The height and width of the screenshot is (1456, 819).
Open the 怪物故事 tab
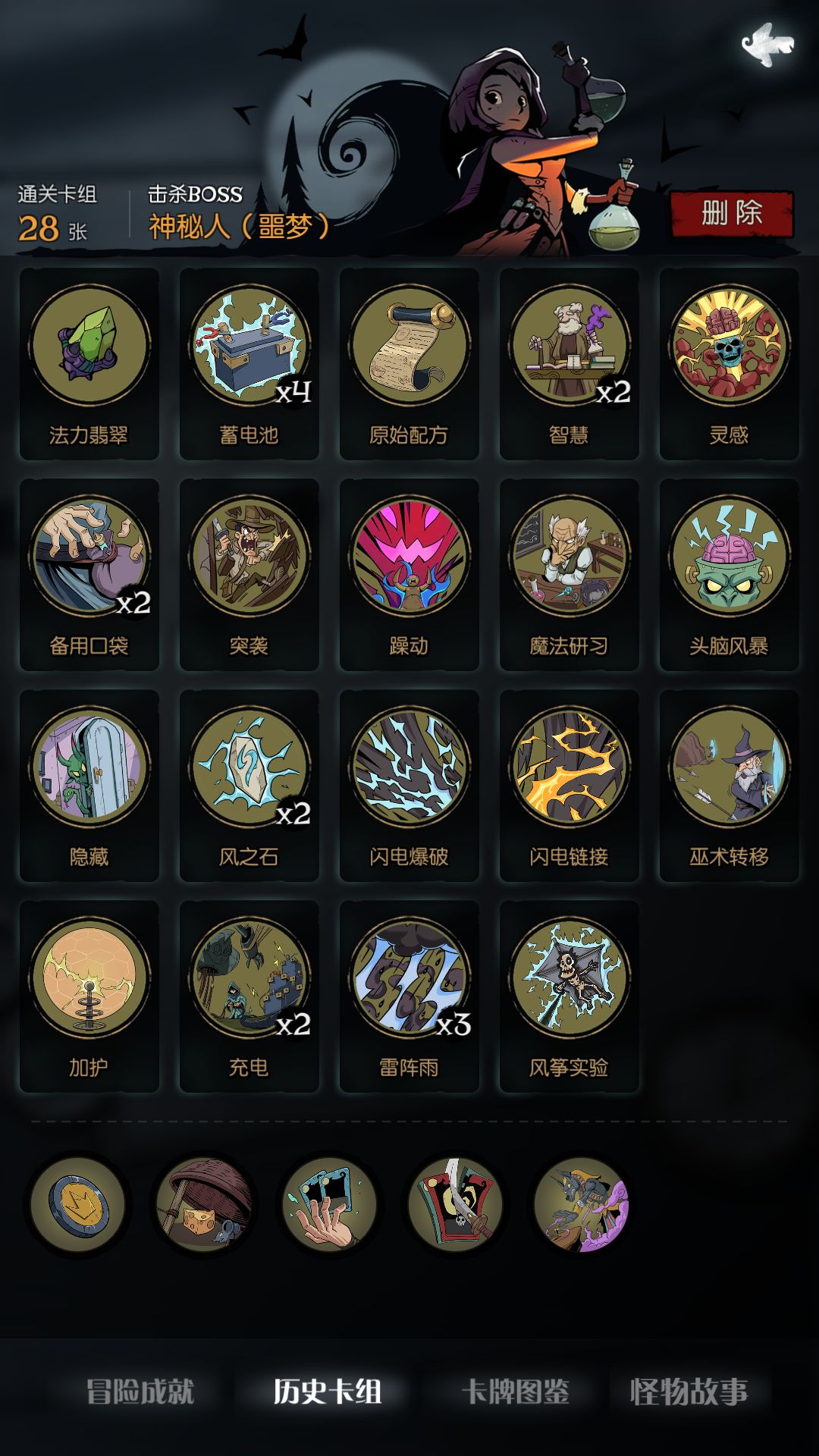click(689, 1392)
